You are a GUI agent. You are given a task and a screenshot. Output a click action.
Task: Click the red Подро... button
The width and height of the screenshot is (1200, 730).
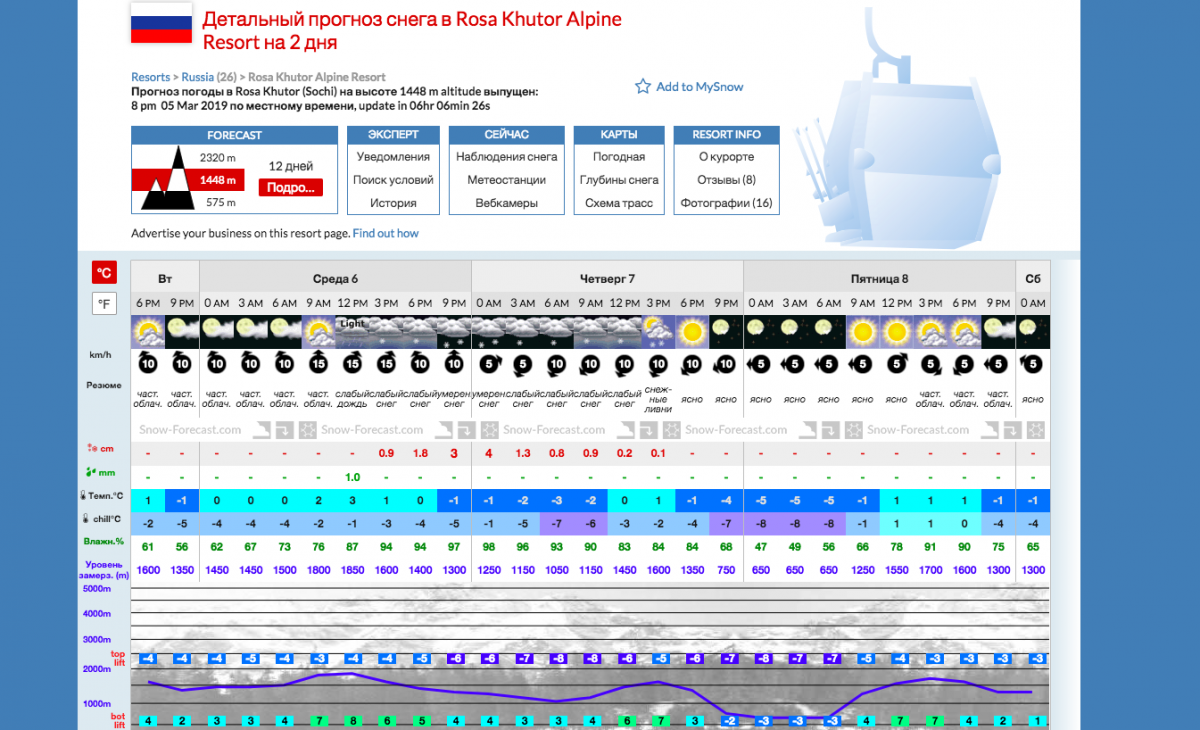point(291,187)
